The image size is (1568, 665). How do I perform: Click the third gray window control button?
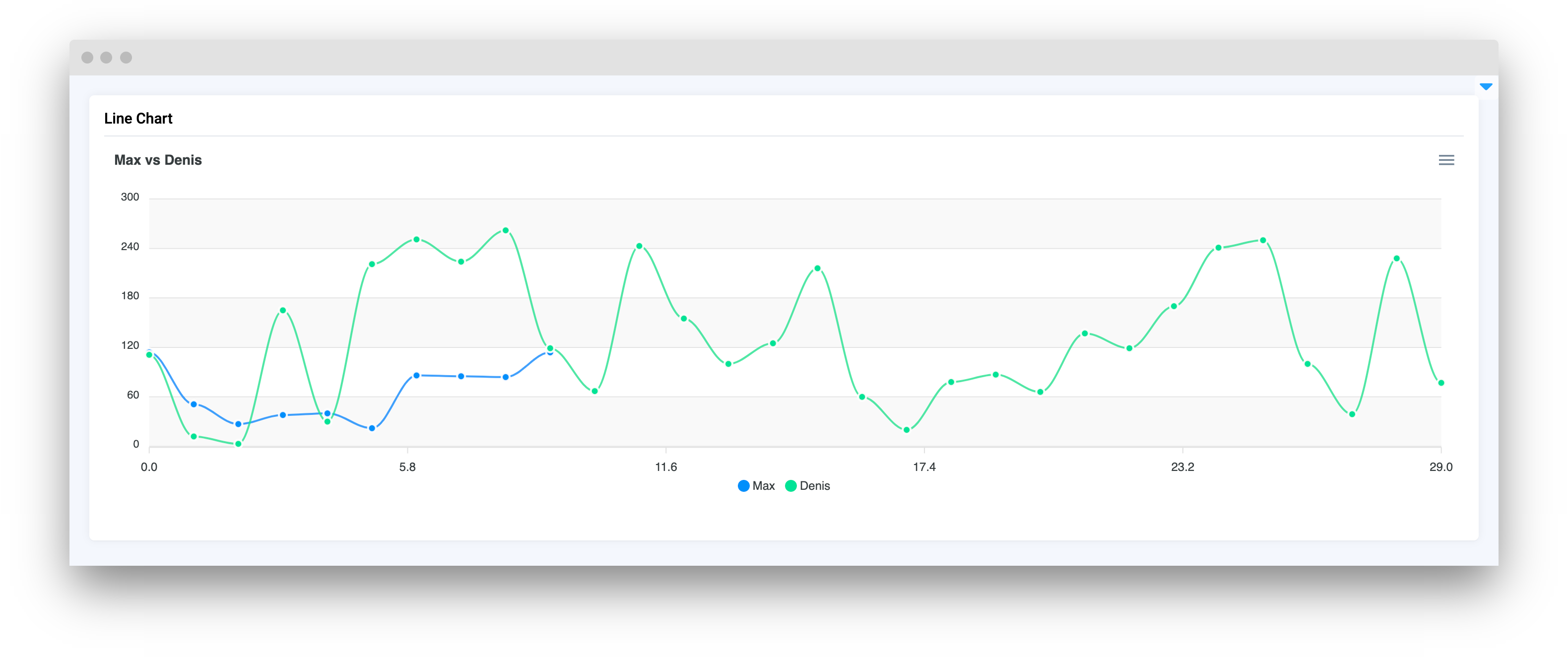(126, 57)
